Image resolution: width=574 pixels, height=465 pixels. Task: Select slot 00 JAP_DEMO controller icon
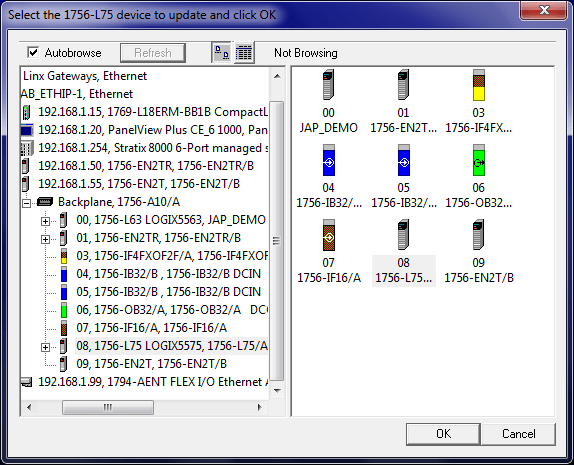tap(328, 85)
